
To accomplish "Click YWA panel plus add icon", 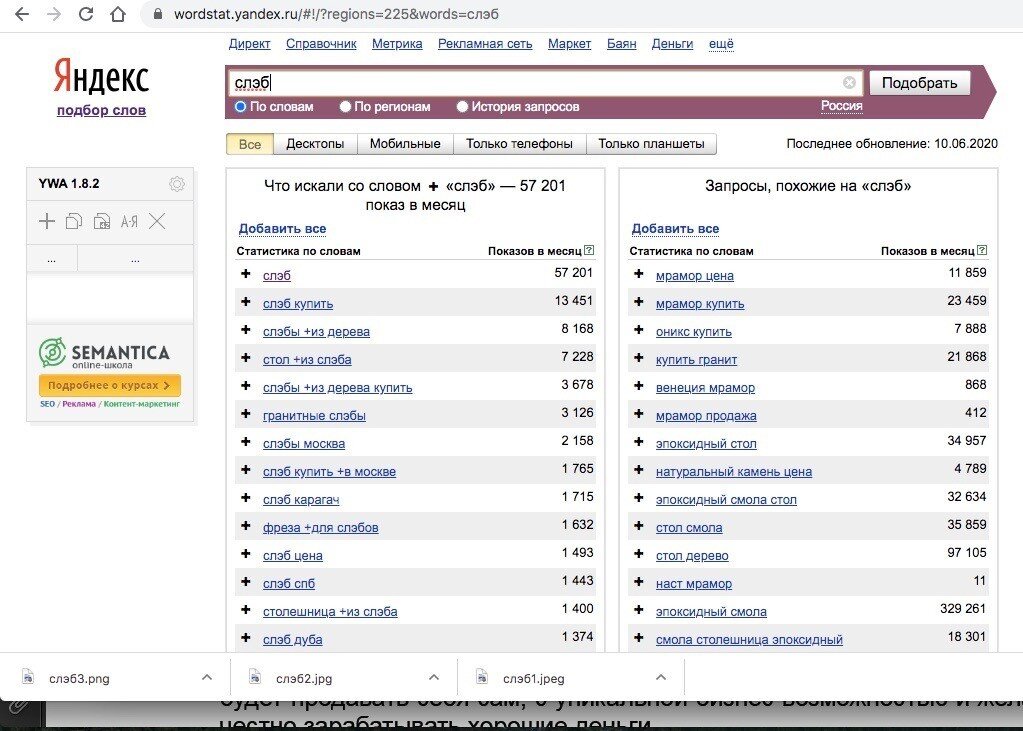I will (47, 221).
